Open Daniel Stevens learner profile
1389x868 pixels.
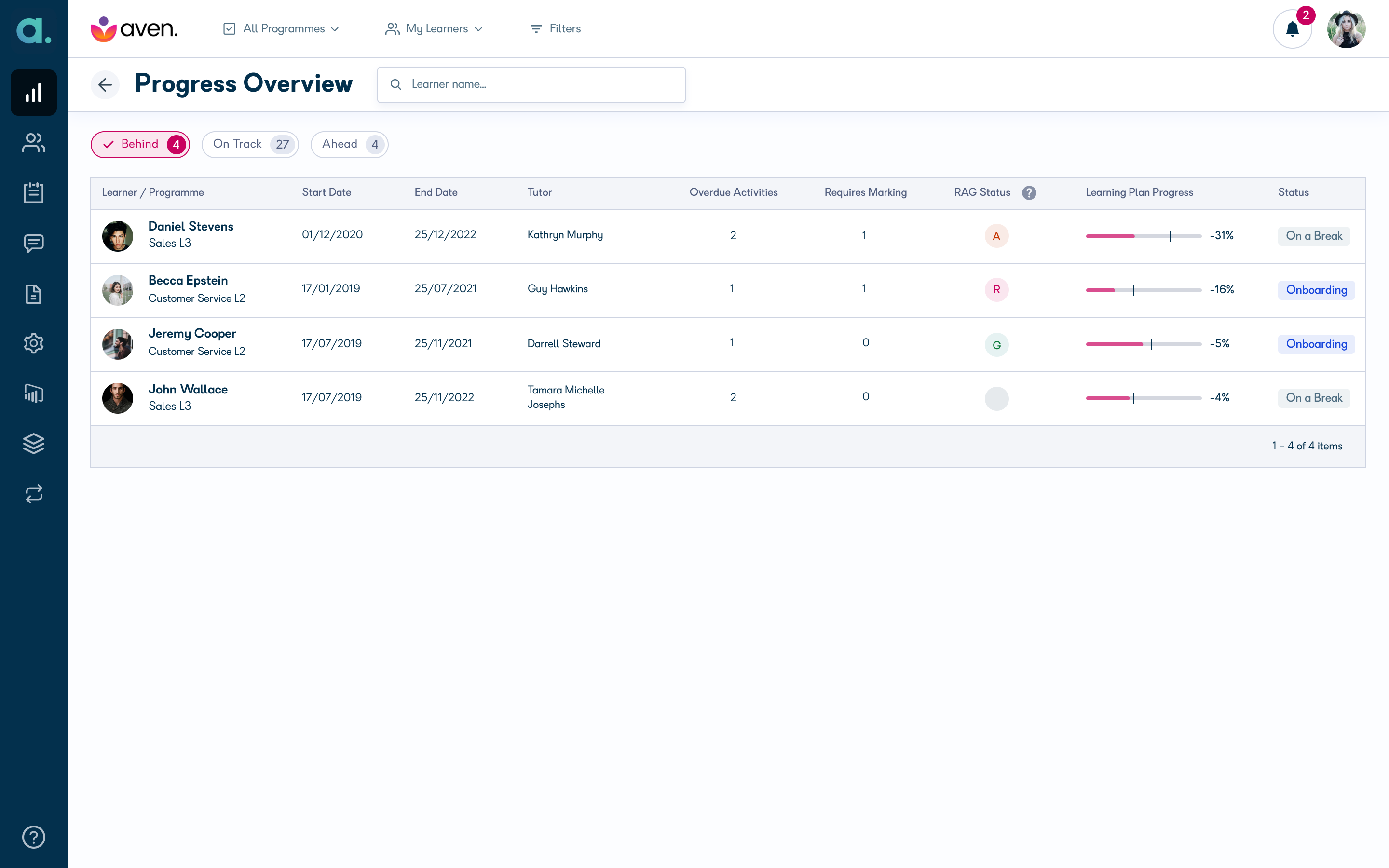pos(191,226)
